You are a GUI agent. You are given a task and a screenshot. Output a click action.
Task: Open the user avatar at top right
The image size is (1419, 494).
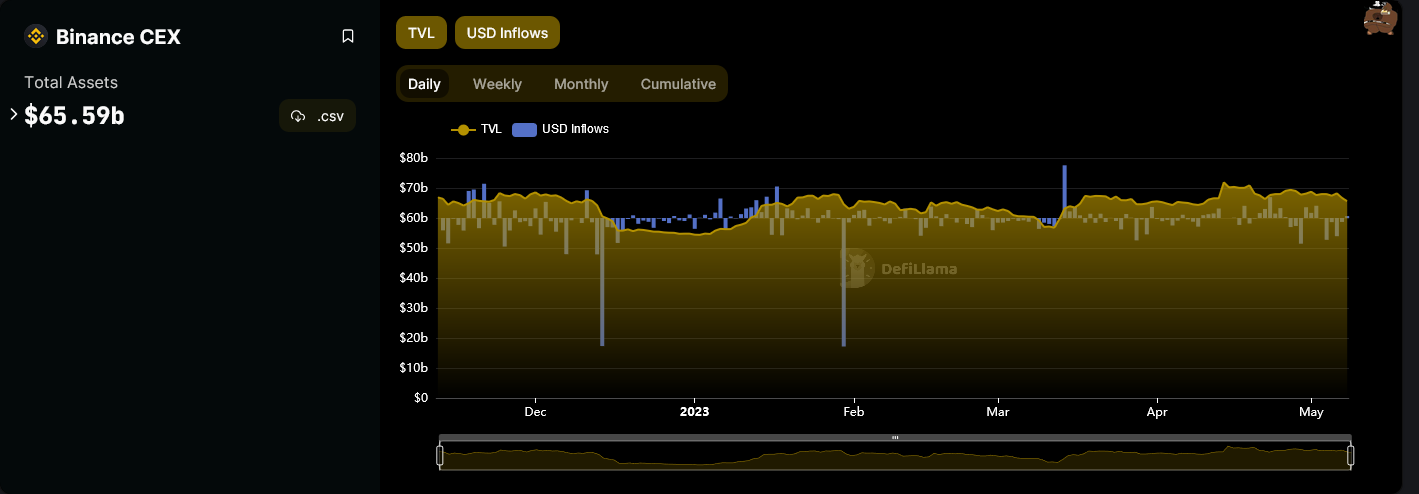[1380, 18]
